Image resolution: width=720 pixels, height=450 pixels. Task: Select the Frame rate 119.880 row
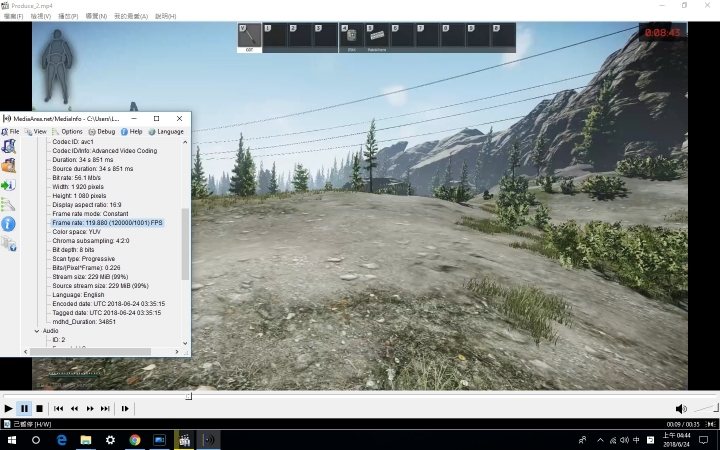tap(107, 223)
